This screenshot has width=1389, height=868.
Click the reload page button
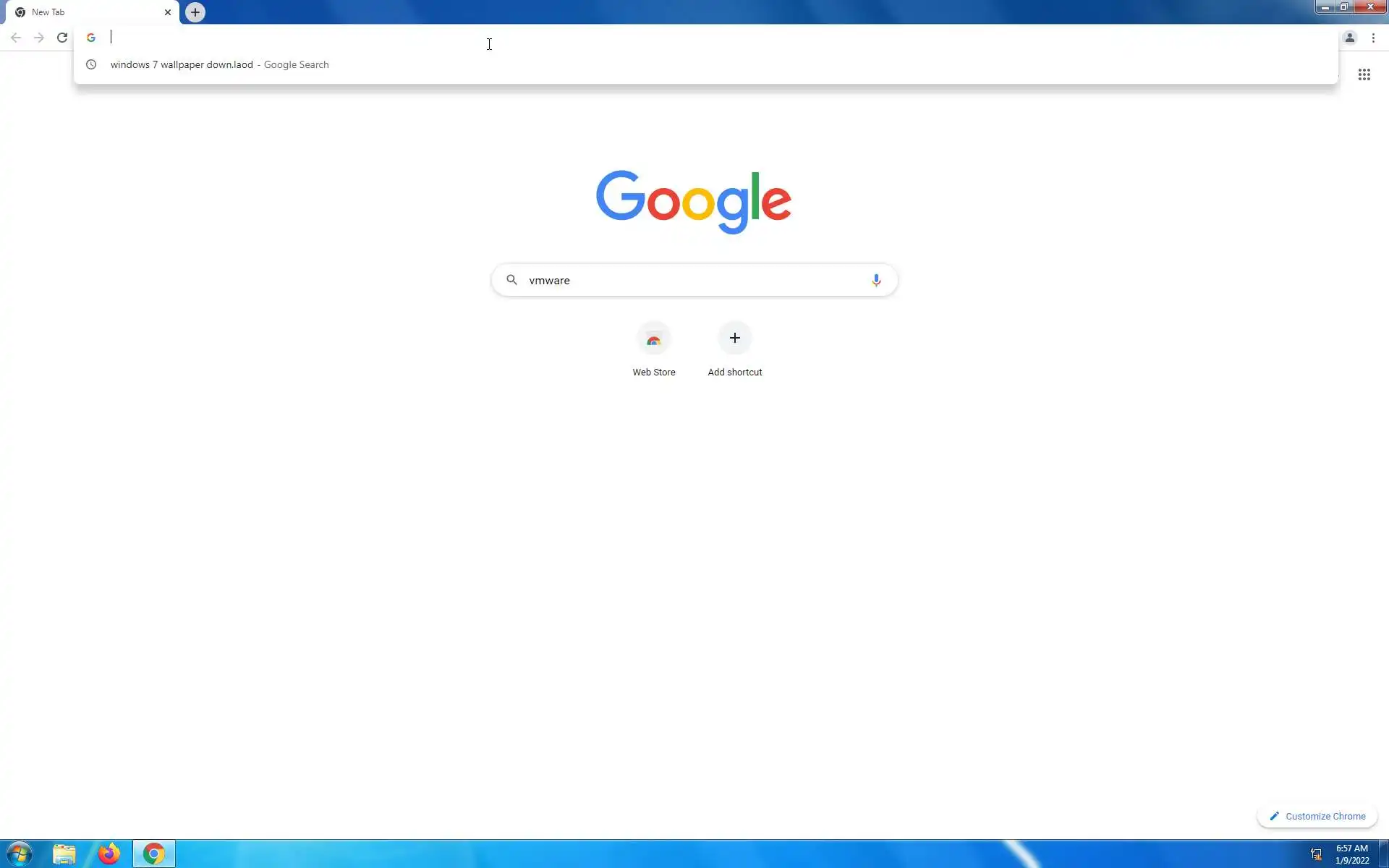(x=62, y=38)
